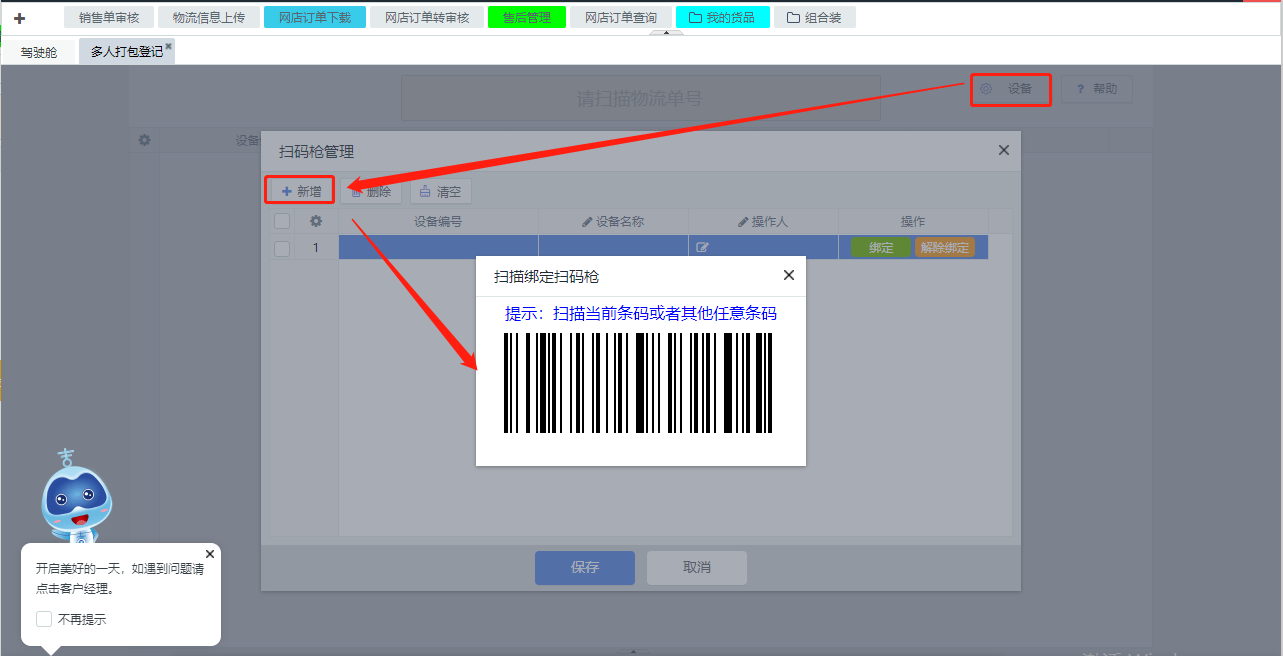Open the 销售单审核 tab
This screenshot has height=656, width=1283.
pyautogui.click(x=109, y=17)
